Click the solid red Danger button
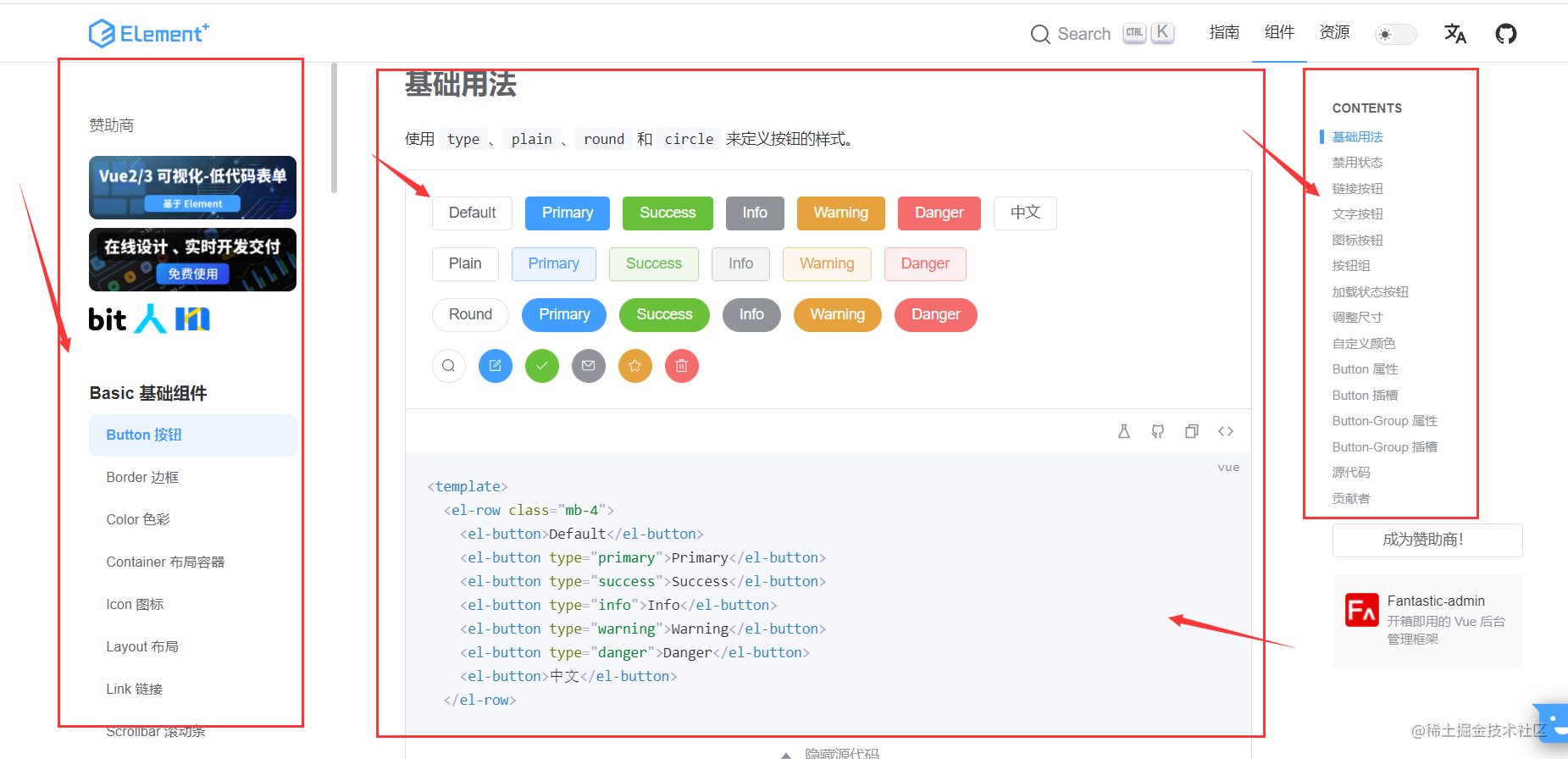This screenshot has height=759, width=1568. click(x=939, y=213)
